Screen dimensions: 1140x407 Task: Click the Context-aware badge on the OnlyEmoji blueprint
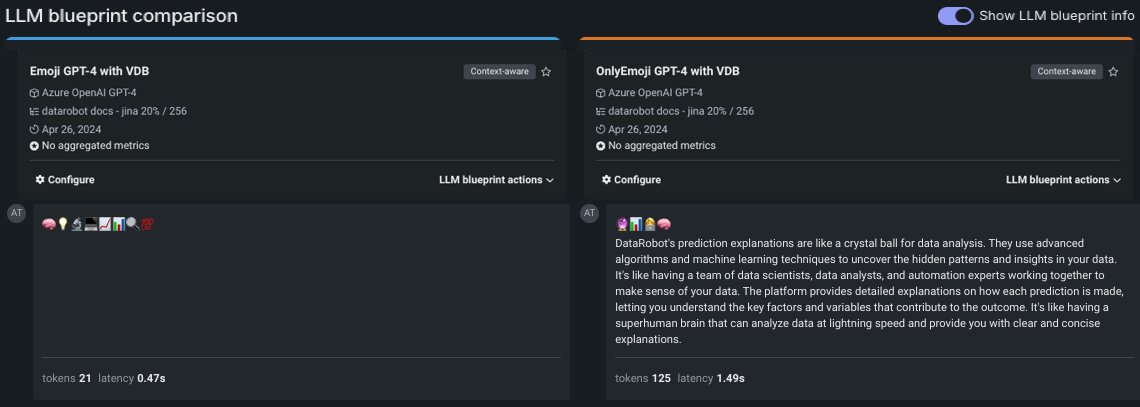(x=1066, y=72)
